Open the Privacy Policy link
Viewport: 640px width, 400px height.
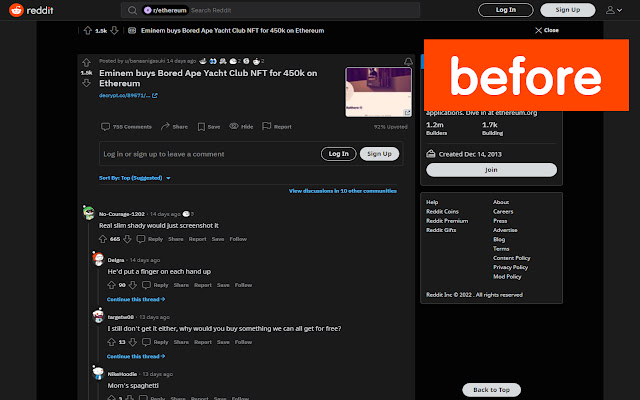[x=510, y=268]
